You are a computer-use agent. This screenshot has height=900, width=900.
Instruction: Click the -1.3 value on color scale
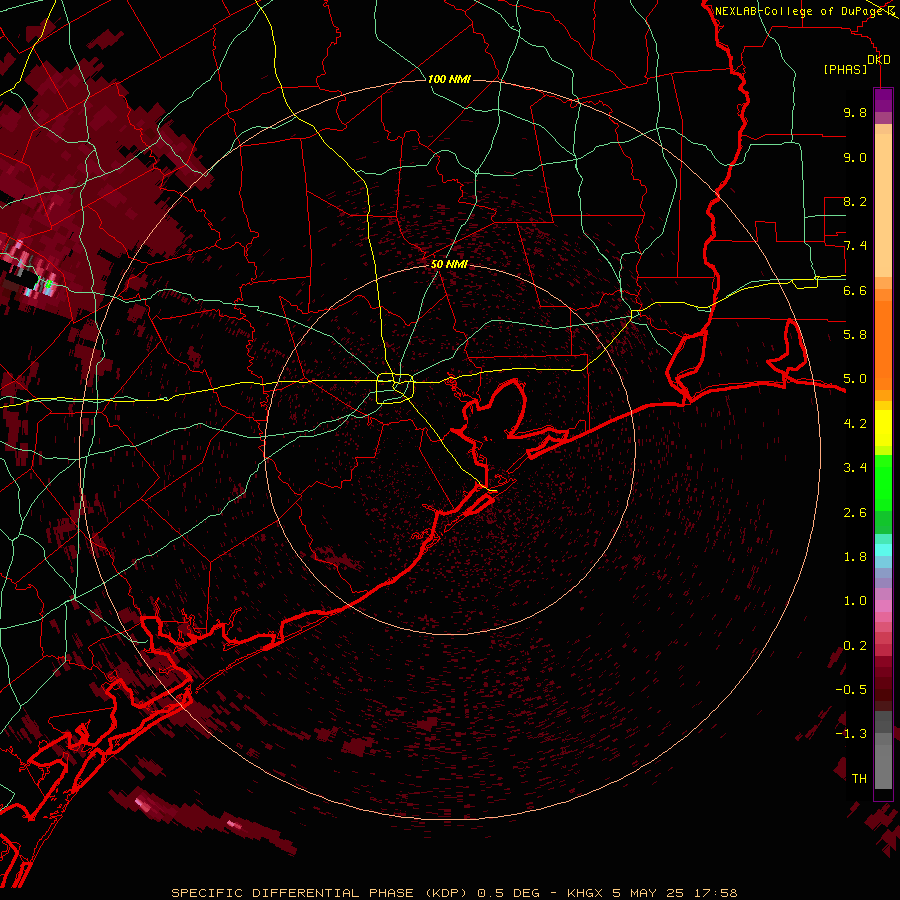[x=851, y=734]
